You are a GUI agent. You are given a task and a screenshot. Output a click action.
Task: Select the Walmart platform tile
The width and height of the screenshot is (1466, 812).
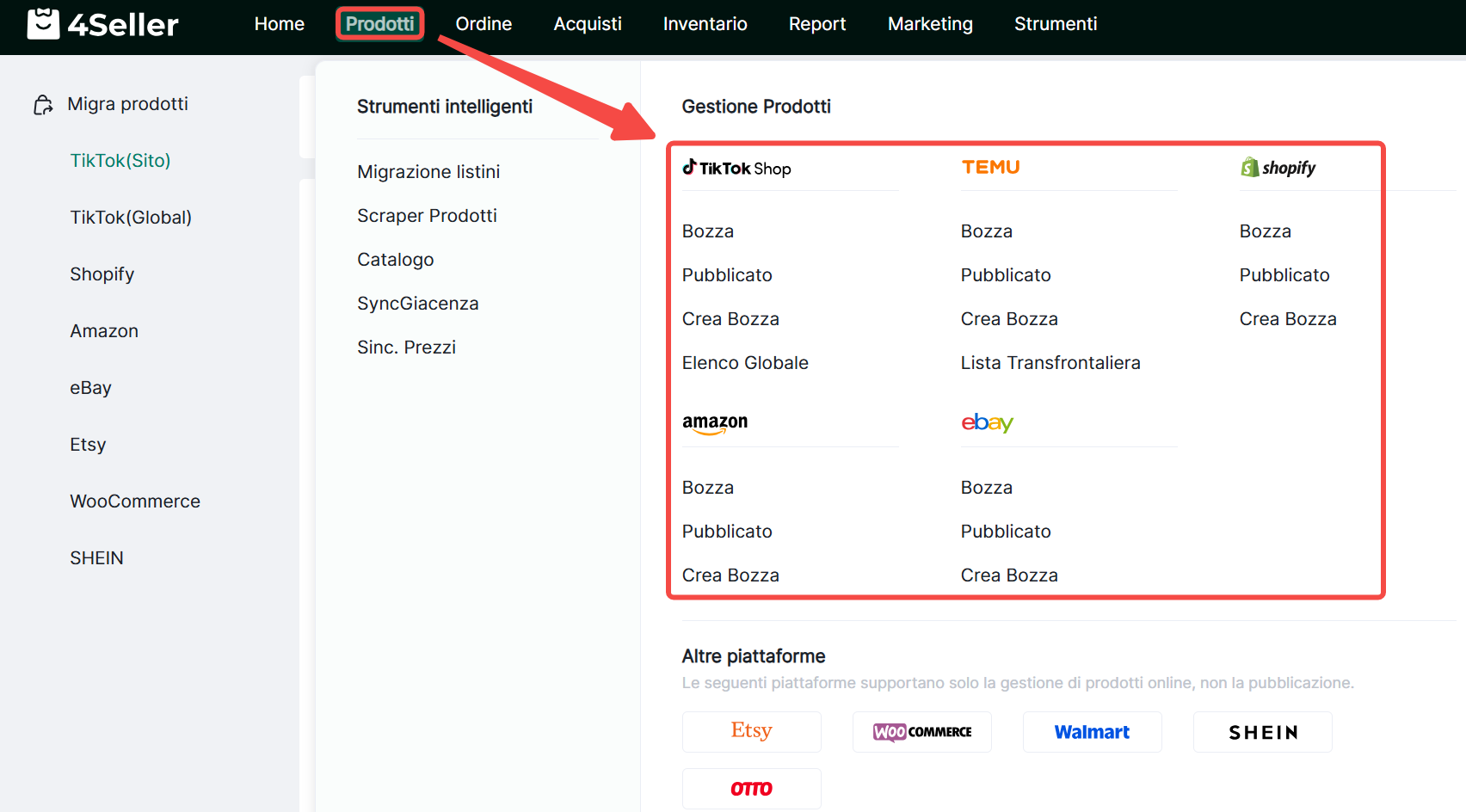point(1092,731)
